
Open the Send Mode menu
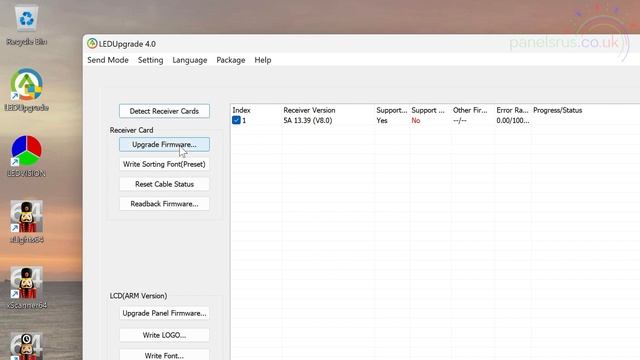click(108, 60)
